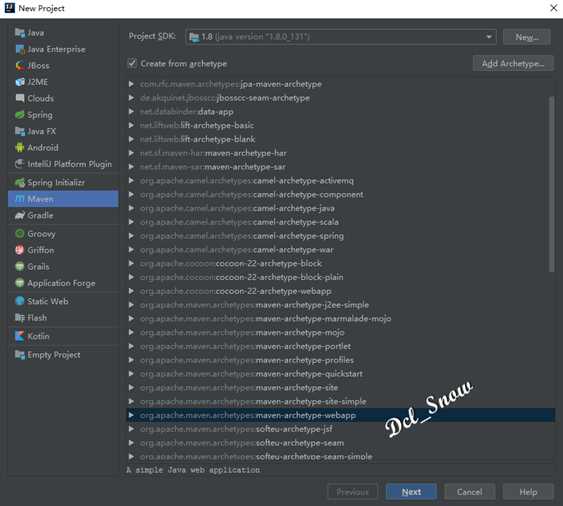Image resolution: width=563 pixels, height=506 pixels.
Task: Select the camel-archetype-java row
Action: point(341,208)
